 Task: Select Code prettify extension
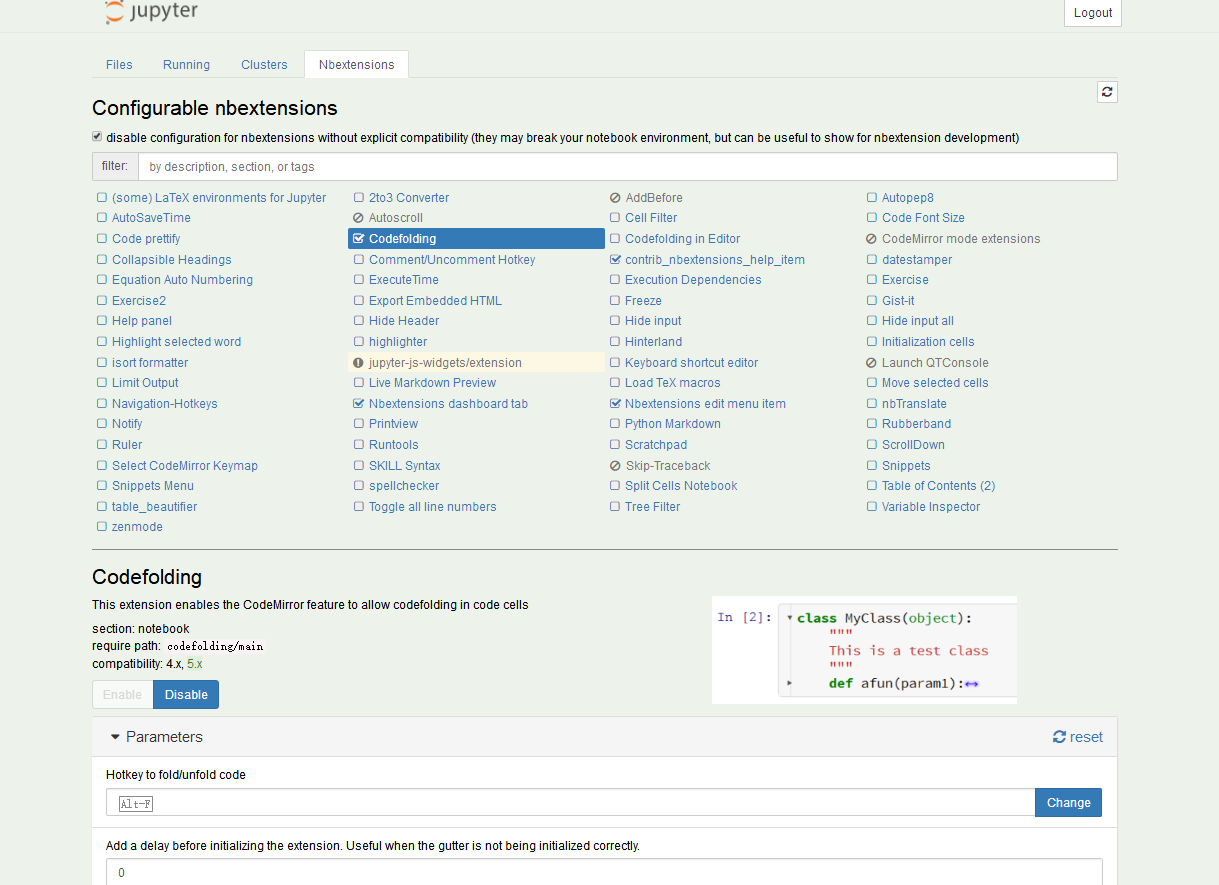pos(146,239)
